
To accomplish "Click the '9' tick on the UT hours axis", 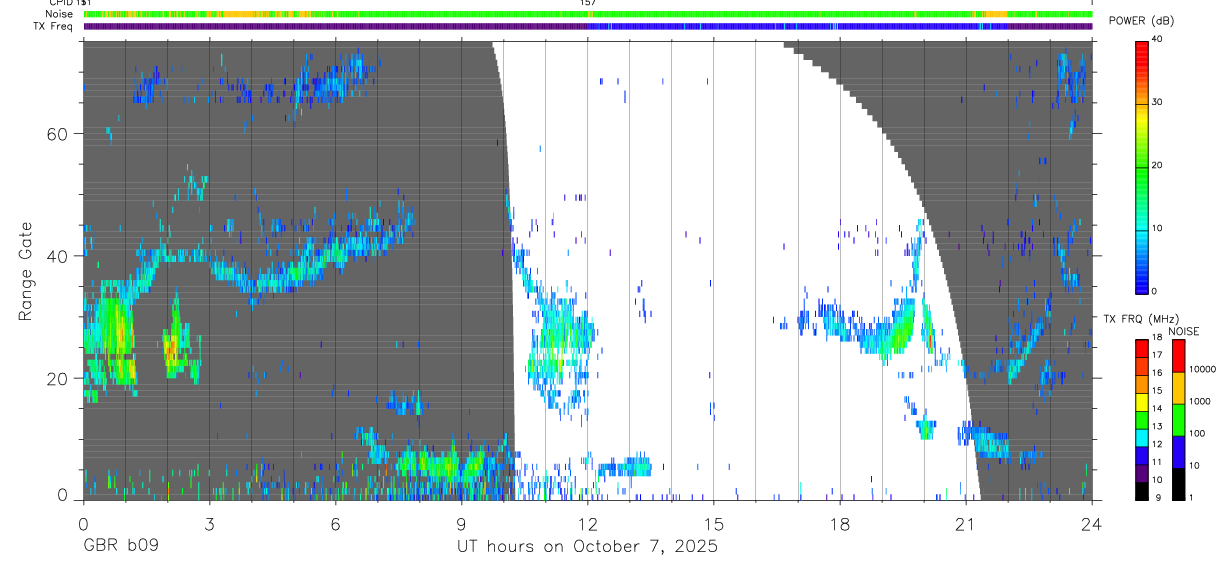I will (x=461, y=523).
